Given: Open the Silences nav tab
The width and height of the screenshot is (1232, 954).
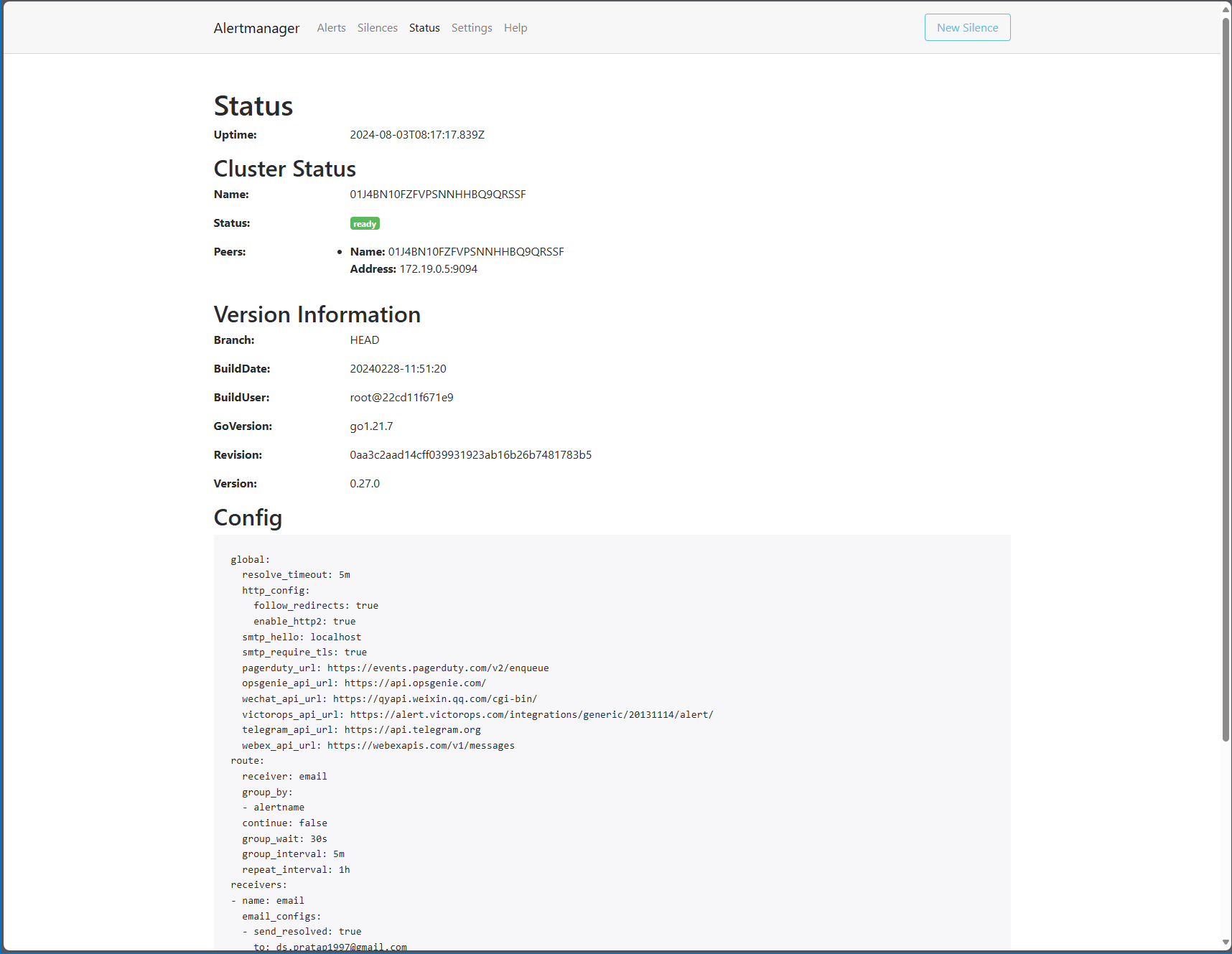Looking at the screenshot, I should pos(378,27).
